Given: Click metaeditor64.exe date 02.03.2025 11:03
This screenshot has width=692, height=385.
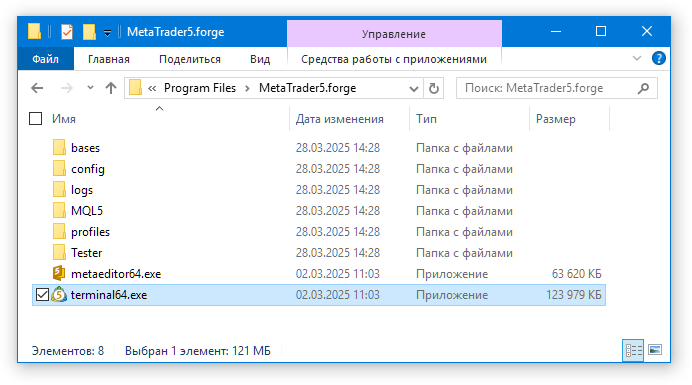Looking at the screenshot, I should [338, 274].
